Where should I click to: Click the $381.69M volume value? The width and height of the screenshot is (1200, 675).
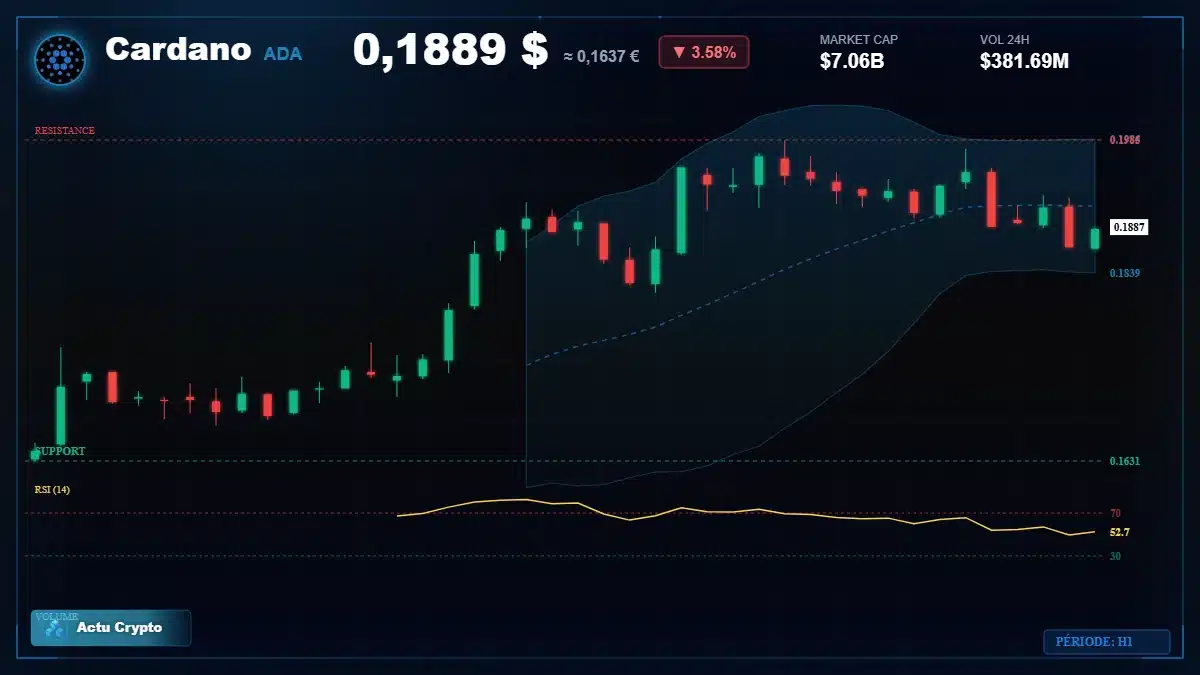click(x=1025, y=61)
